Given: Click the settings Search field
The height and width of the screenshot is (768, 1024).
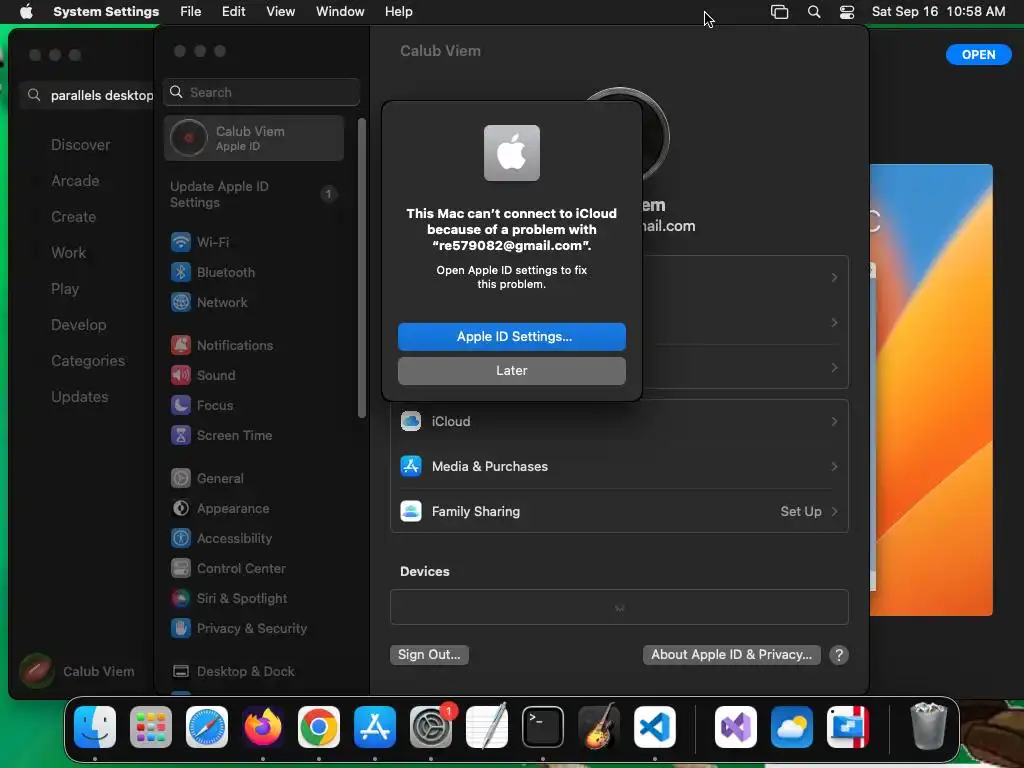Looking at the screenshot, I should click(261, 92).
